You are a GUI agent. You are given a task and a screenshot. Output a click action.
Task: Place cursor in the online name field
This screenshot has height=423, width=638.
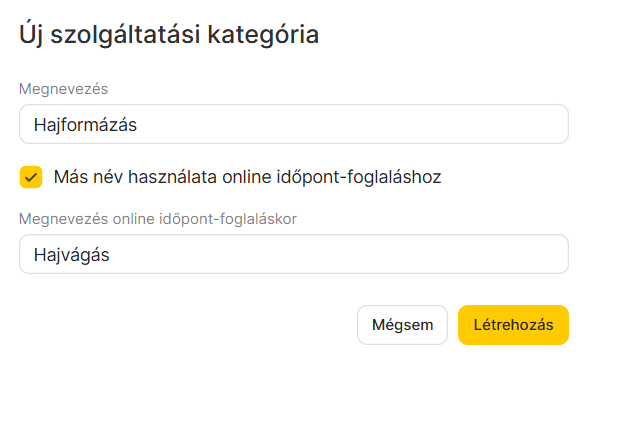point(294,255)
